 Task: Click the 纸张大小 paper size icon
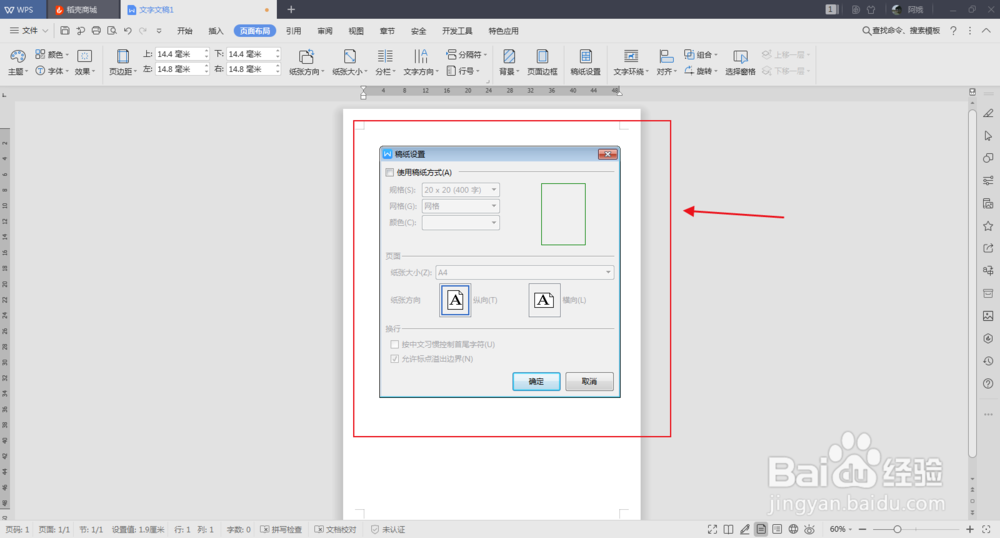(349, 56)
